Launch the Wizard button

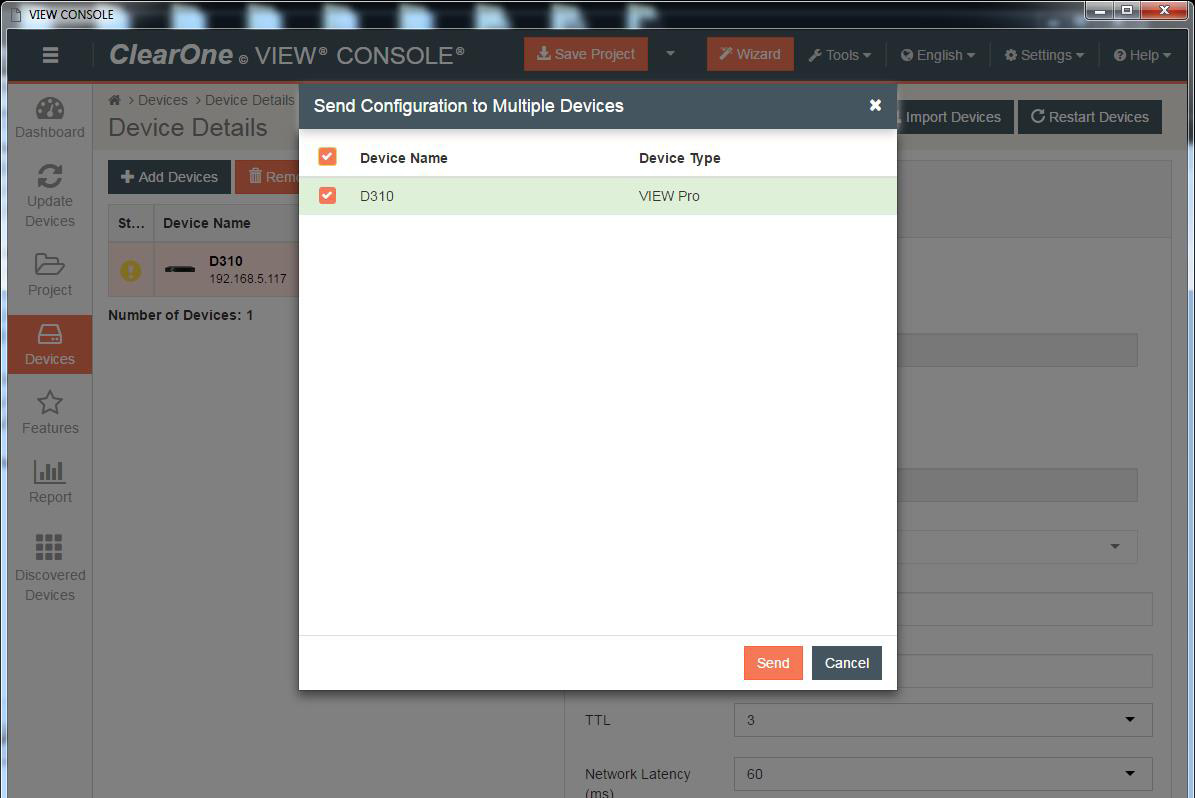(x=750, y=54)
